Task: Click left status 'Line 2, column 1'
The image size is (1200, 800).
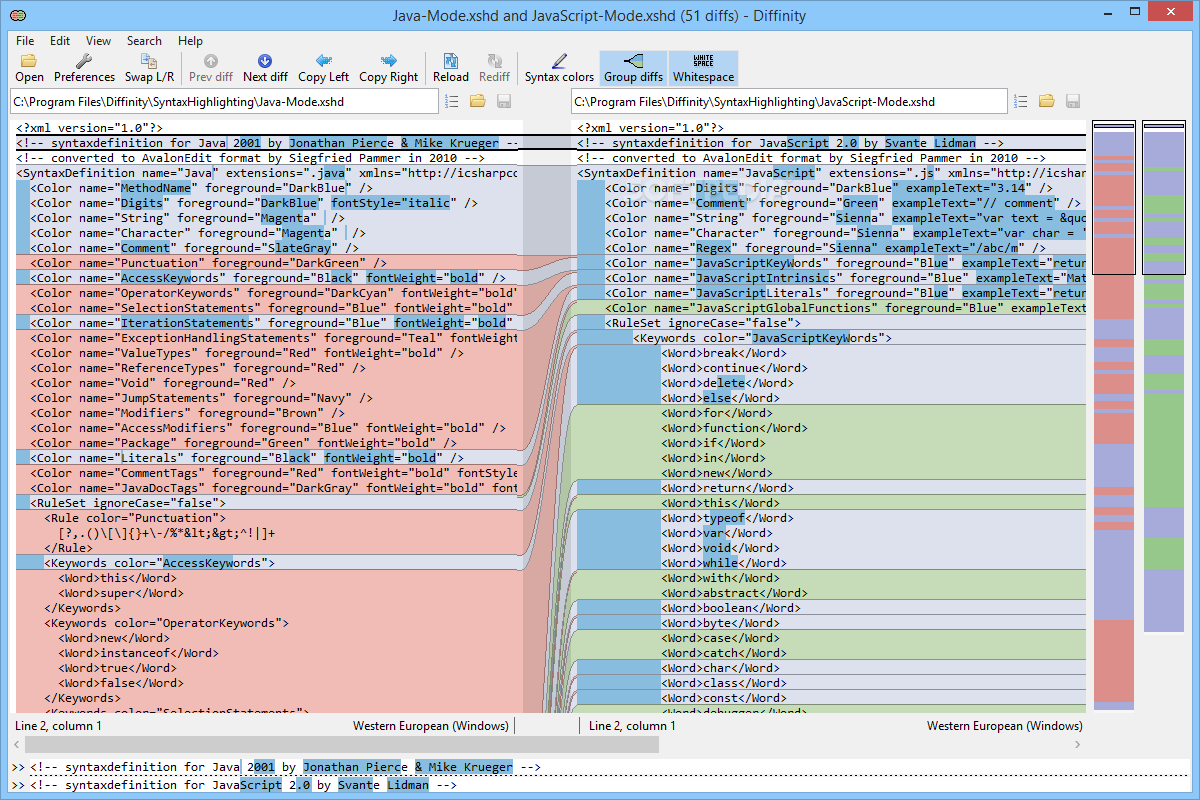Action: tap(59, 726)
